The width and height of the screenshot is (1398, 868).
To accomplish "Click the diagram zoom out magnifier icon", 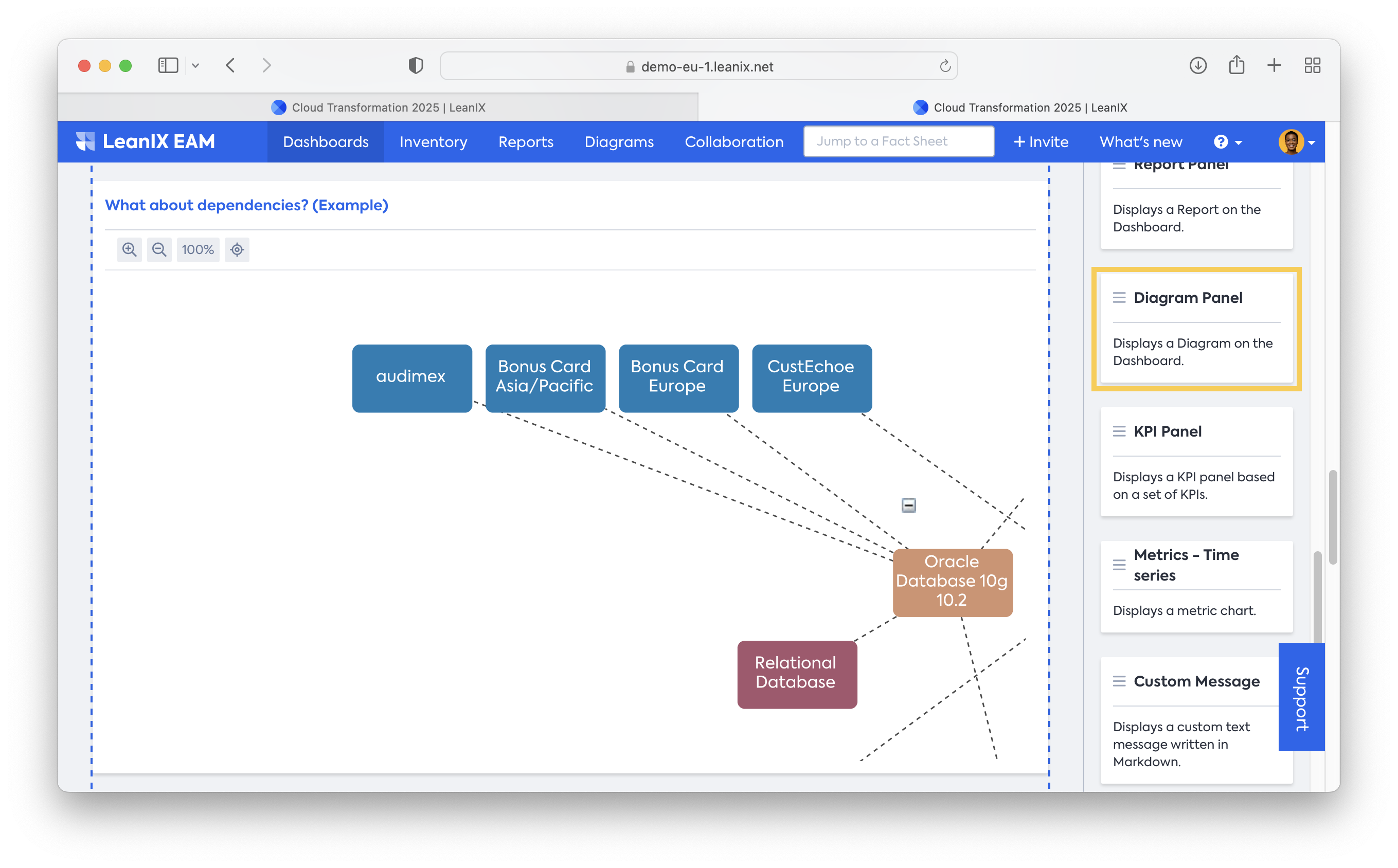I will pos(159,250).
